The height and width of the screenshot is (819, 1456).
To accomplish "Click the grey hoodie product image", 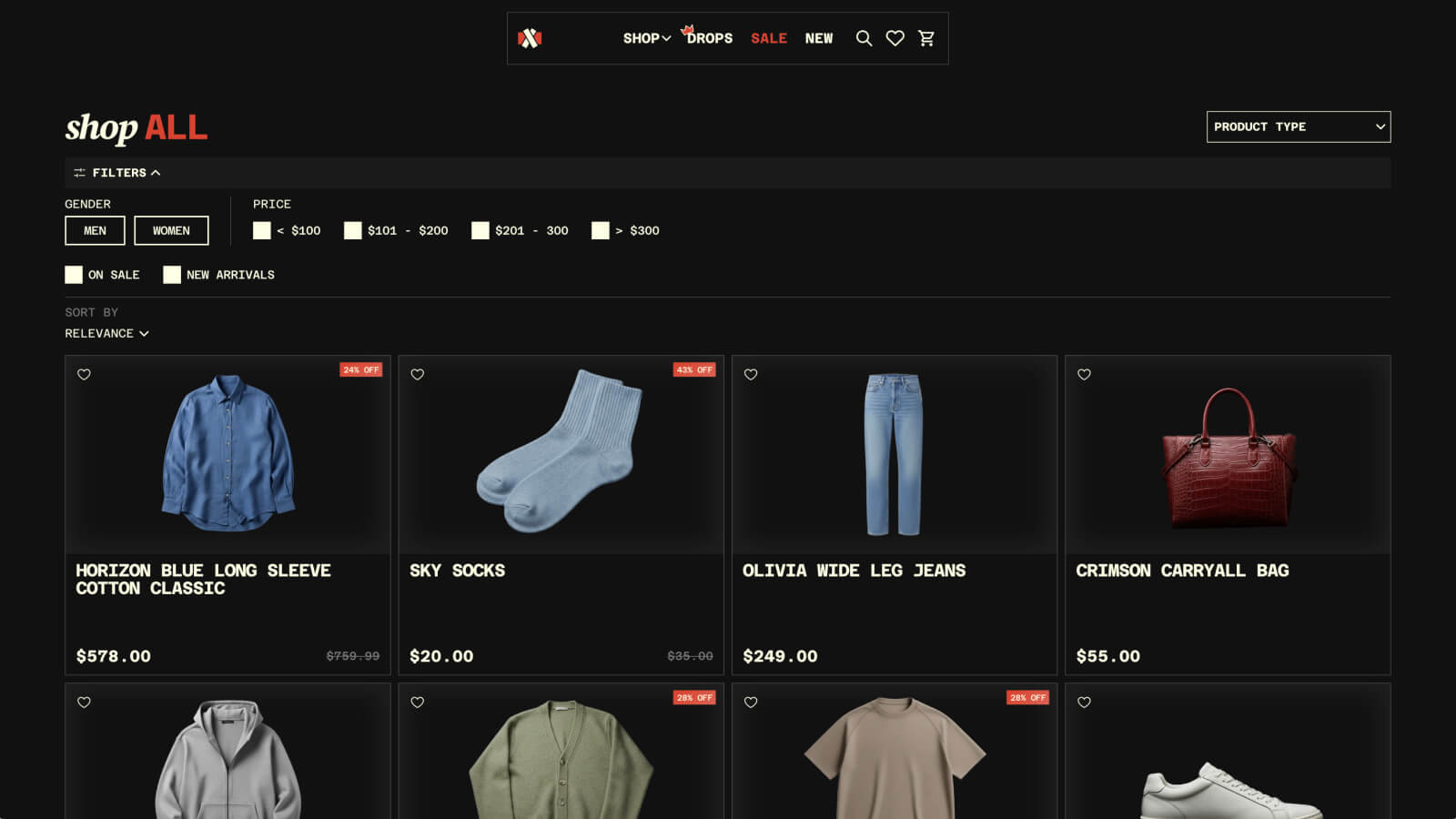I will pos(227,759).
